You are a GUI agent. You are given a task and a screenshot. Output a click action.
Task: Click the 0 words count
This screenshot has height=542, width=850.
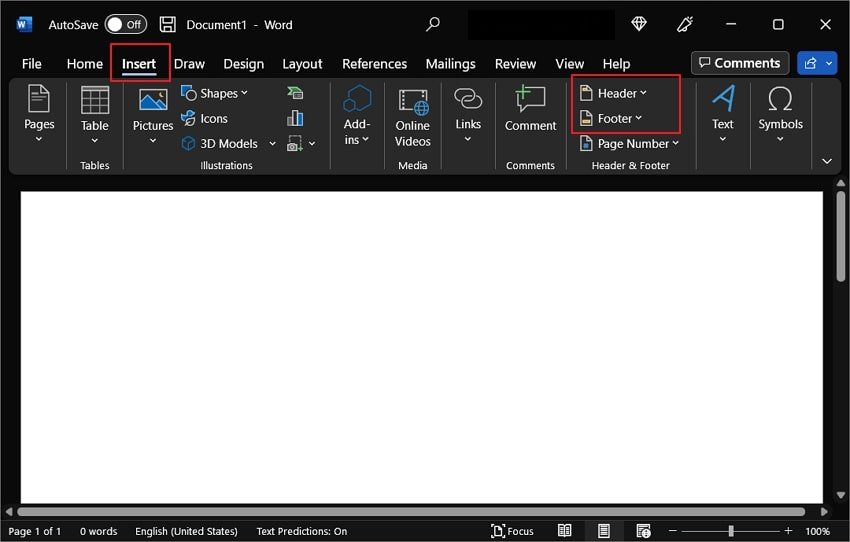(x=98, y=531)
